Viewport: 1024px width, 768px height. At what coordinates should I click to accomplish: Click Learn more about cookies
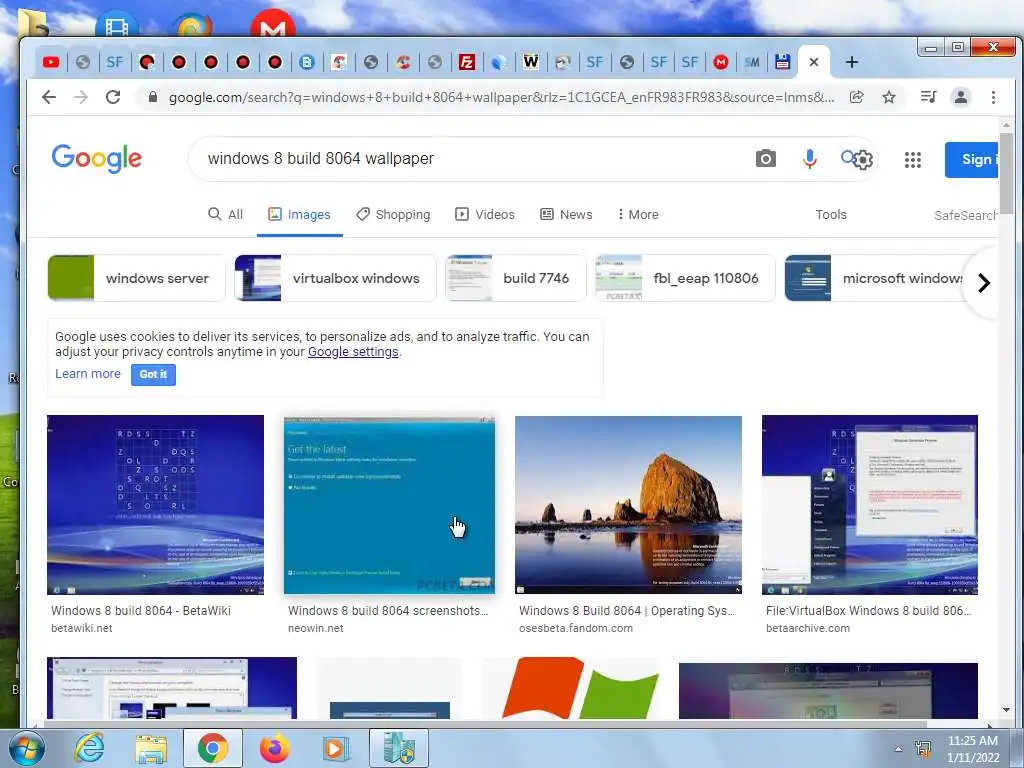click(x=88, y=374)
